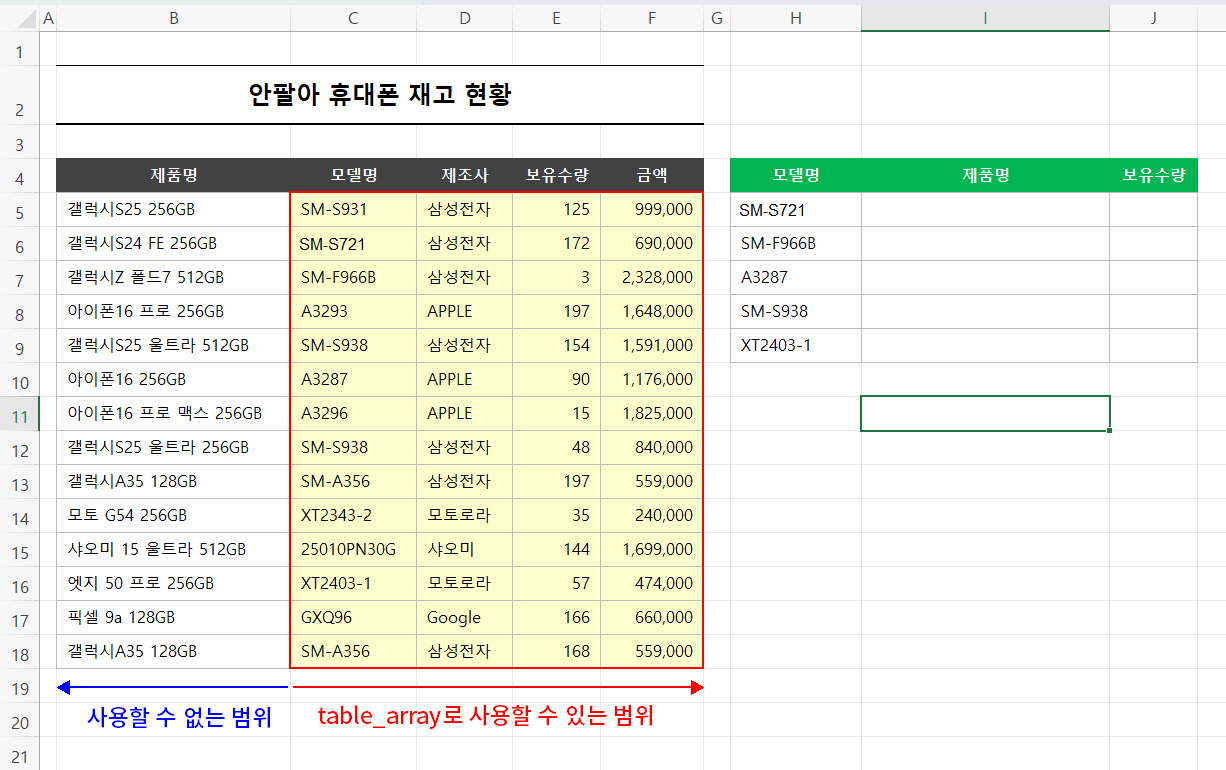The image size is (1226, 770).
Task: Select lookup cell SM-S721 in column H
Action: click(796, 210)
